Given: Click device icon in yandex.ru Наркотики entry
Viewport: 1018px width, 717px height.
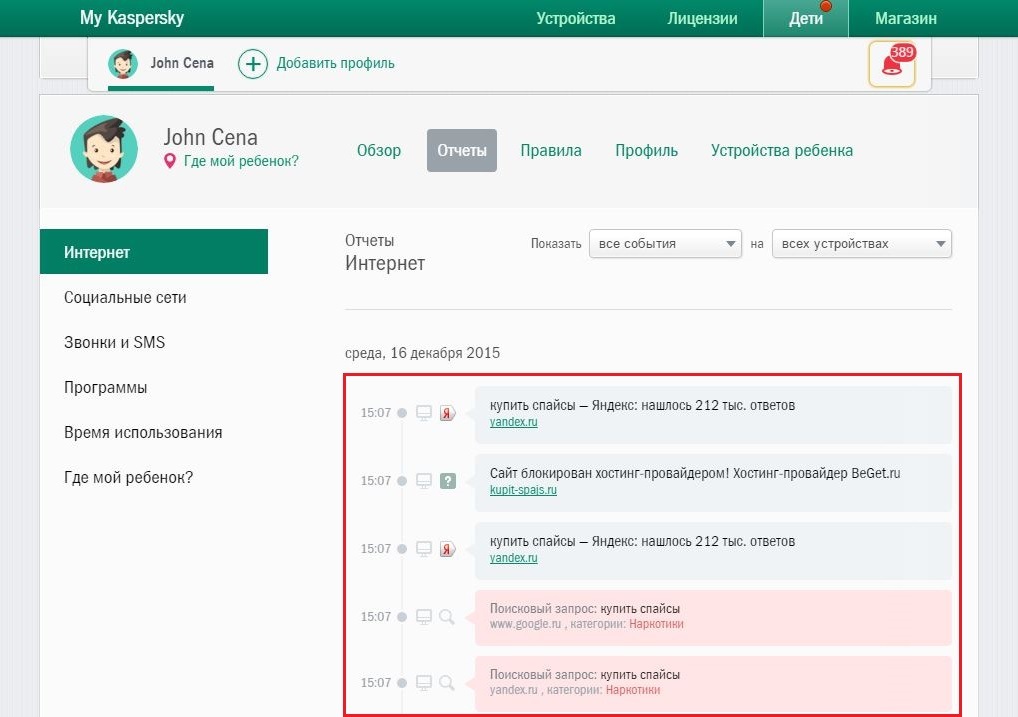Looking at the screenshot, I should pos(424,683).
